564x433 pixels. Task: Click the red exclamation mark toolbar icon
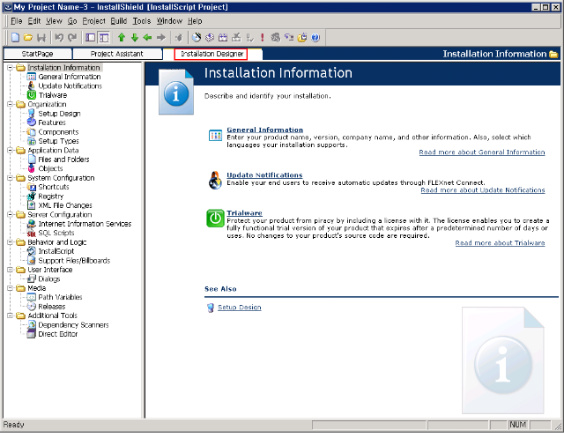(262, 37)
